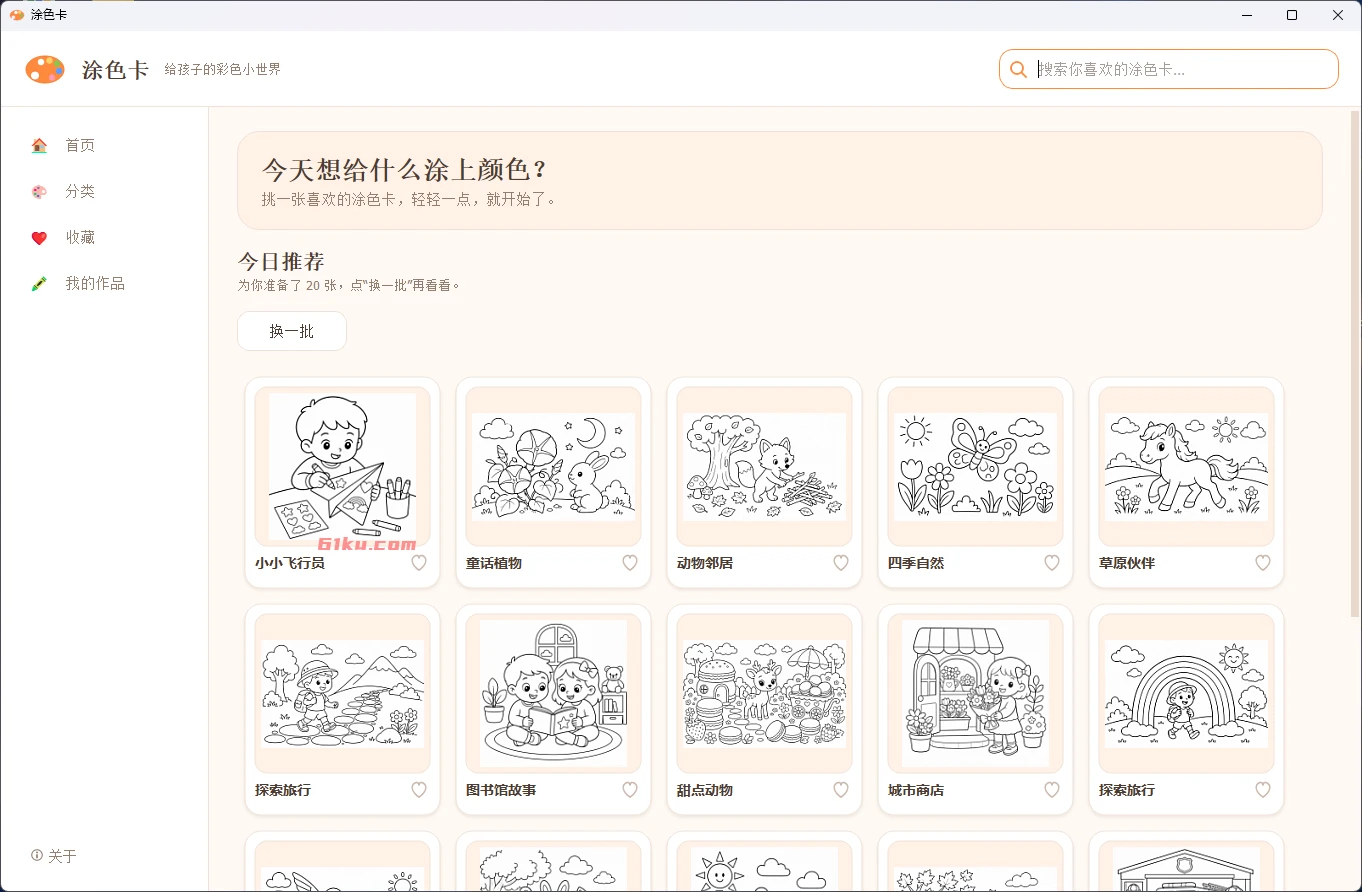Toggle the heart on the 童话植物 card
This screenshot has height=892, width=1362.
coord(630,563)
